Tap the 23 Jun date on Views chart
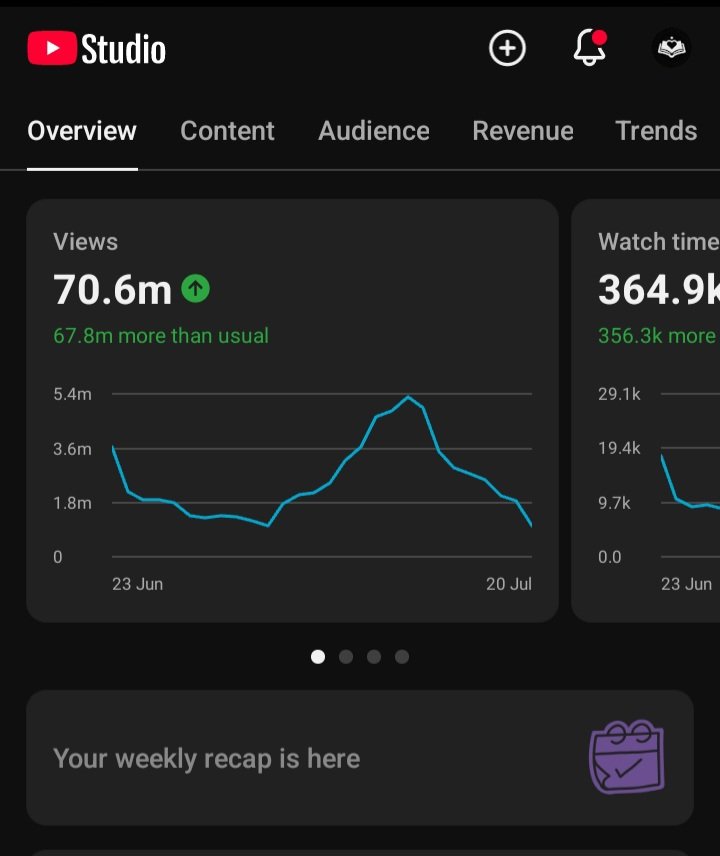Image resolution: width=720 pixels, height=856 pixels. tap(138, 584)
